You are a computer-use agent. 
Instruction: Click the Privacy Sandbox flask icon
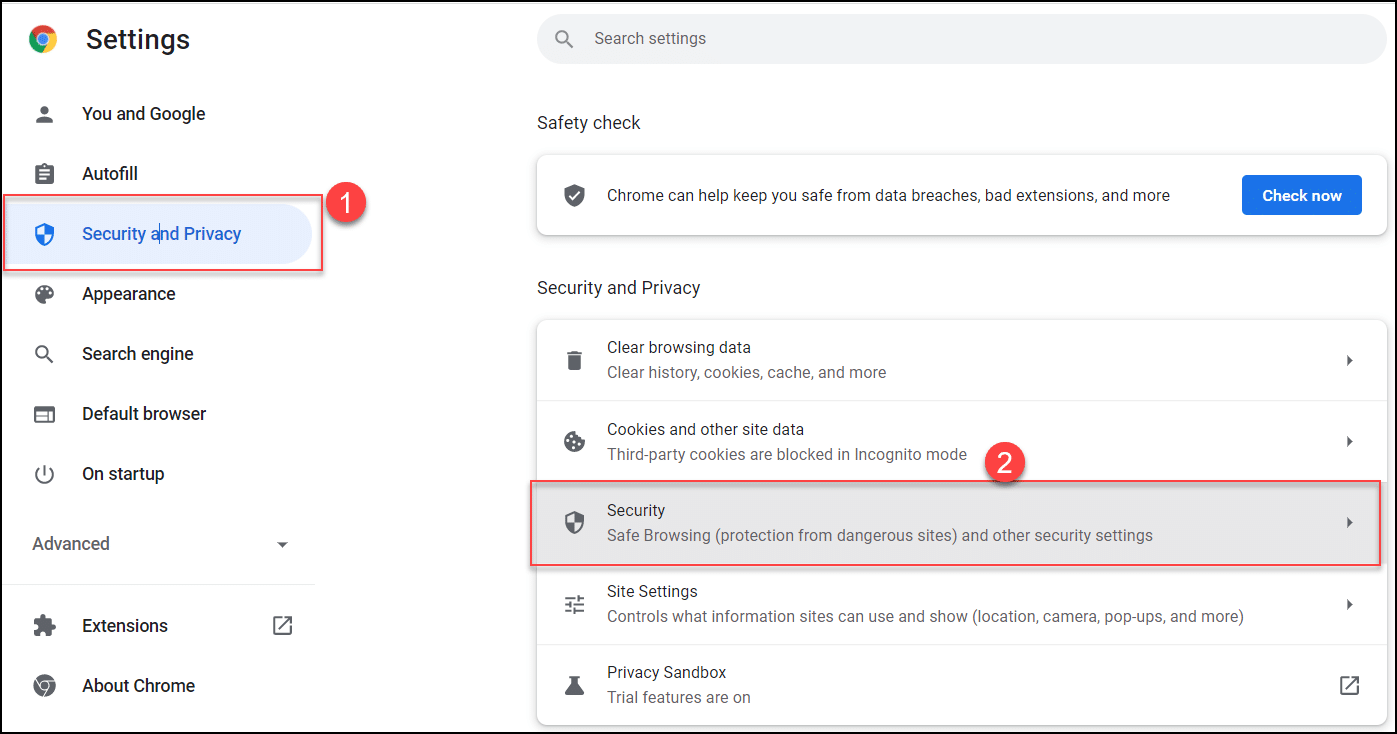tap(574, 685)
